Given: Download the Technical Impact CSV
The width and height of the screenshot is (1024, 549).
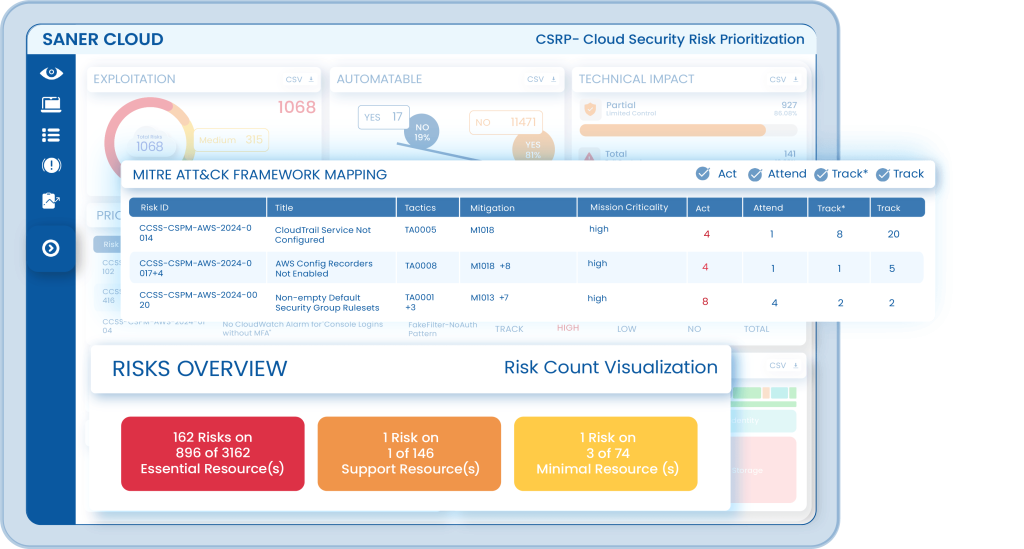Looking at the screenshot, I should pos(783,79).
